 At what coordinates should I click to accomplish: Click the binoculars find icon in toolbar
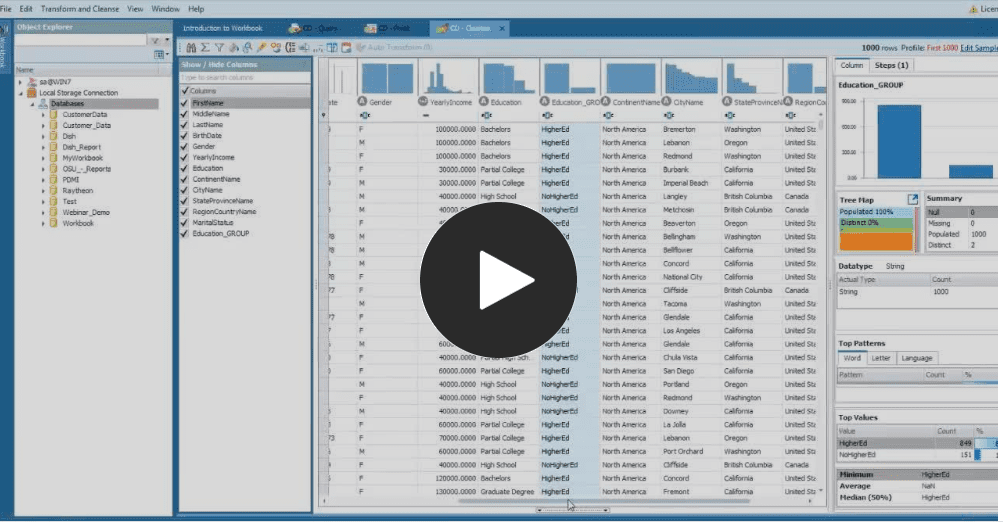pyautogui.click(x=192, y=47)
